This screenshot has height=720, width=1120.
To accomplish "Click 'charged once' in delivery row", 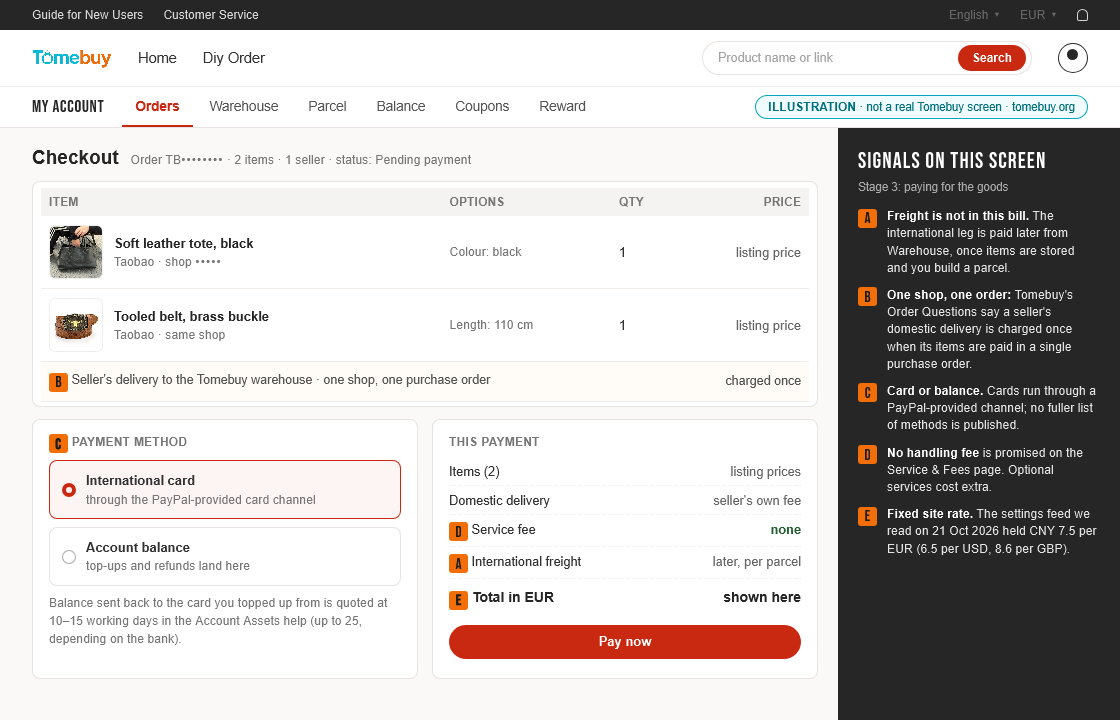I will coord(763,381).
